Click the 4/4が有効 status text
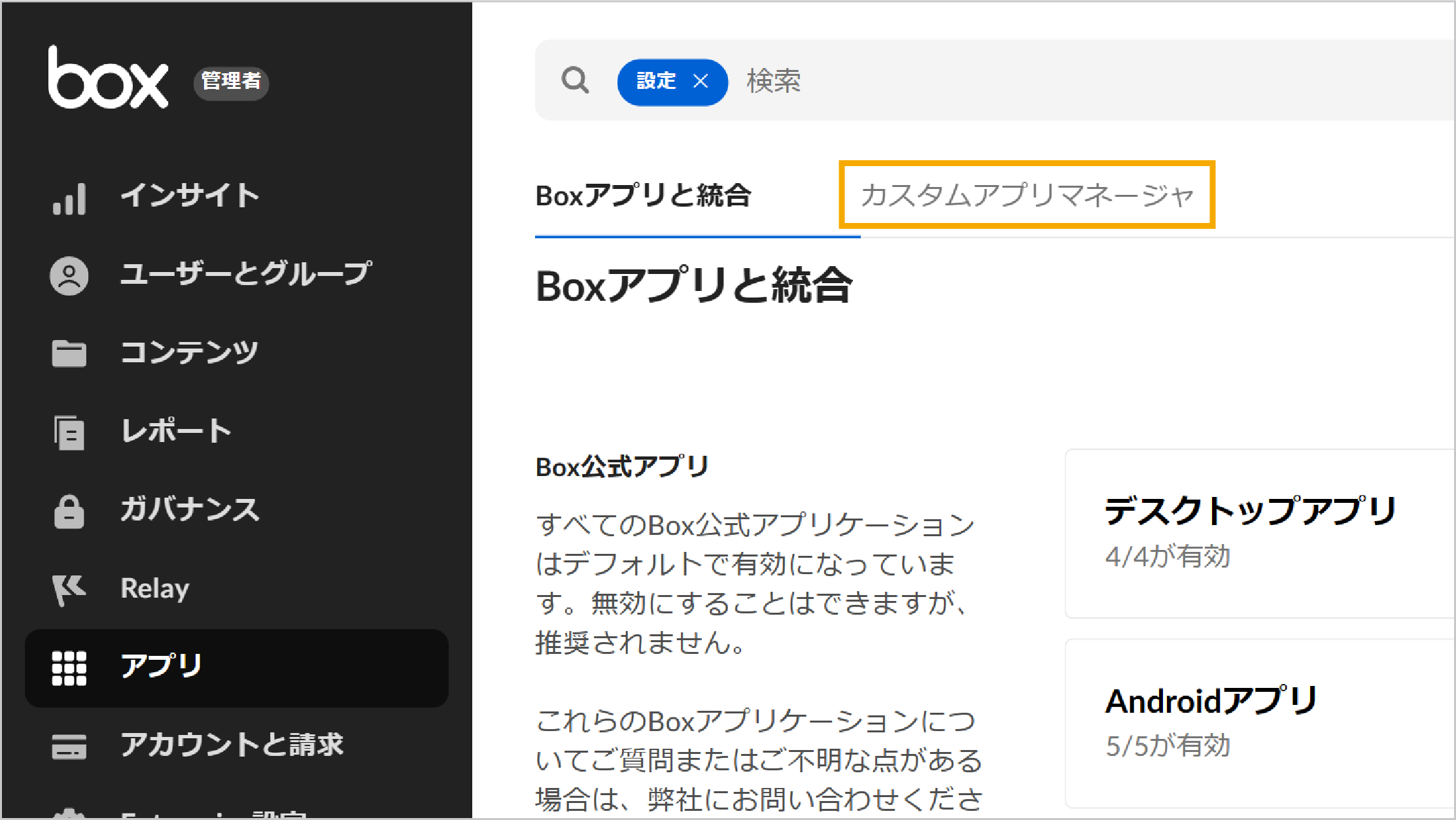Screen dimensions: 1456x820 coord(1168,556)
